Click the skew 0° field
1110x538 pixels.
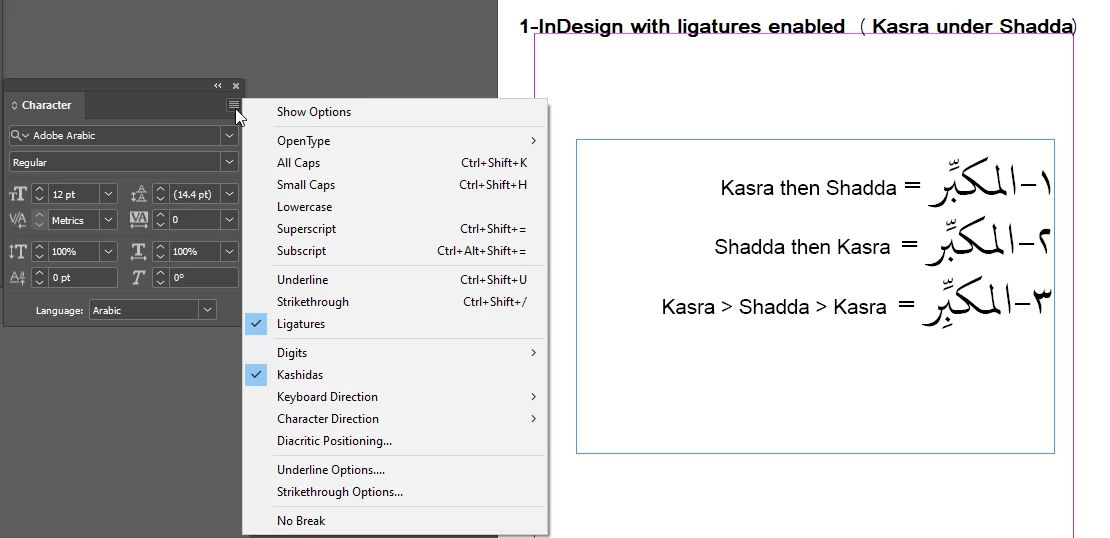click(204, 277)
